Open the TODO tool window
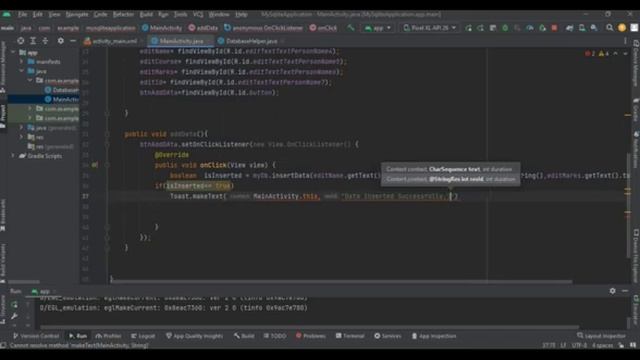Image resolution: width=640 pixels, height=360 pixels. [275, 336]
